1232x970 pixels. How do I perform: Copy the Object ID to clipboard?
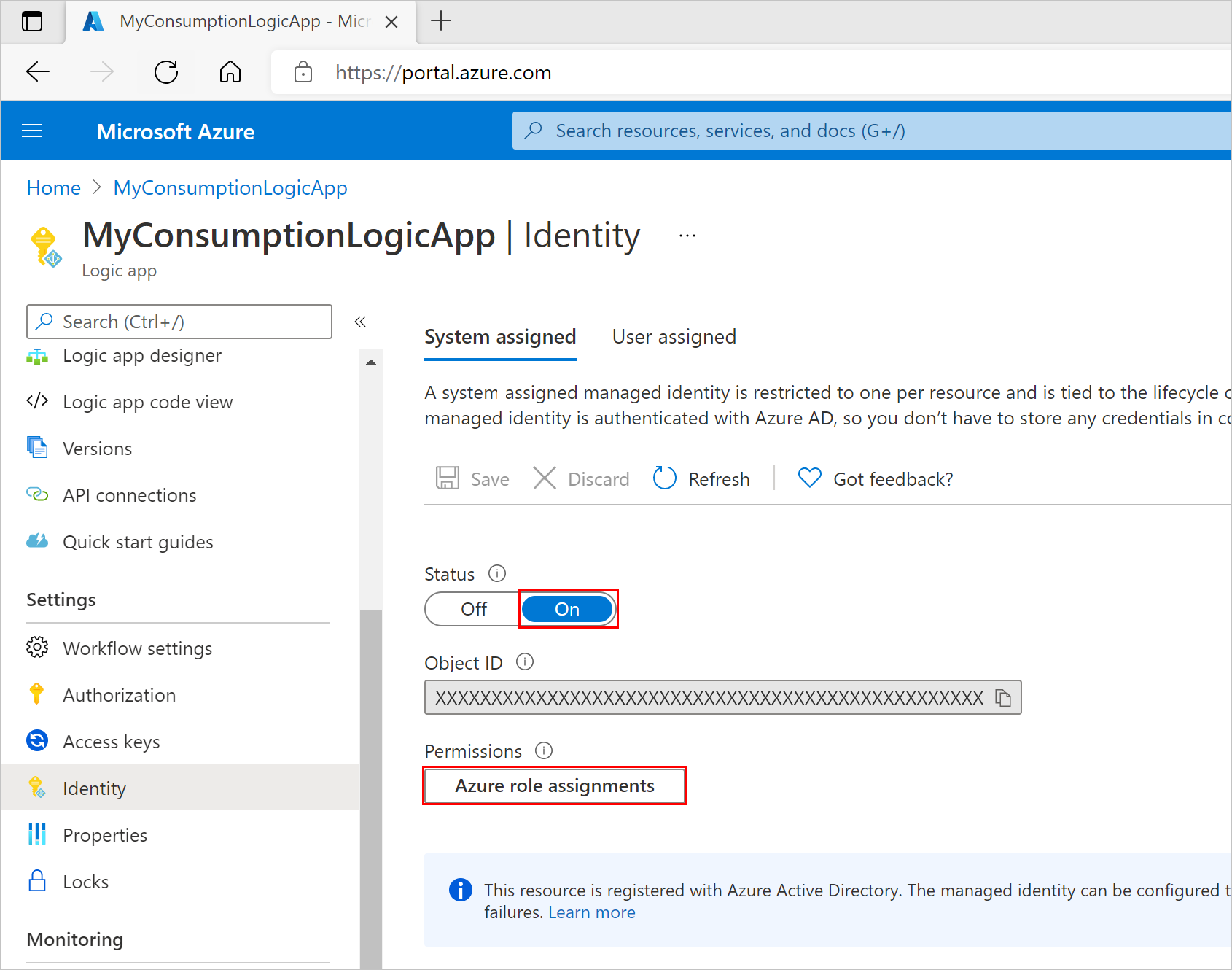click(x=1003, y=698)
